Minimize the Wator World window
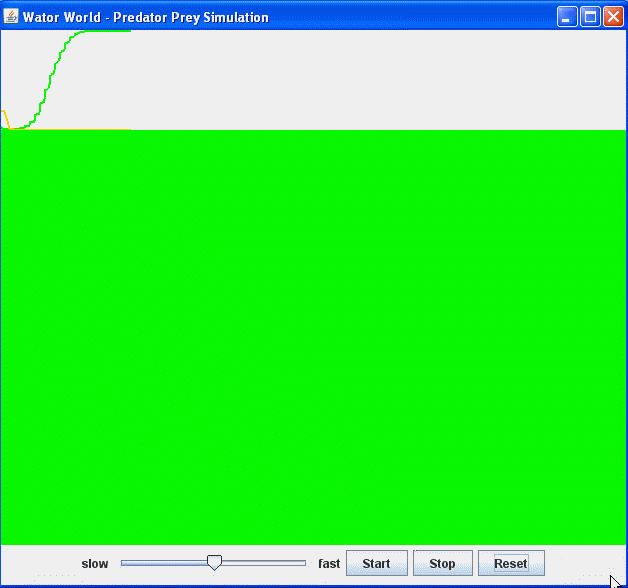The width and height of the screenshot is (628, 588). click(567, 17)
